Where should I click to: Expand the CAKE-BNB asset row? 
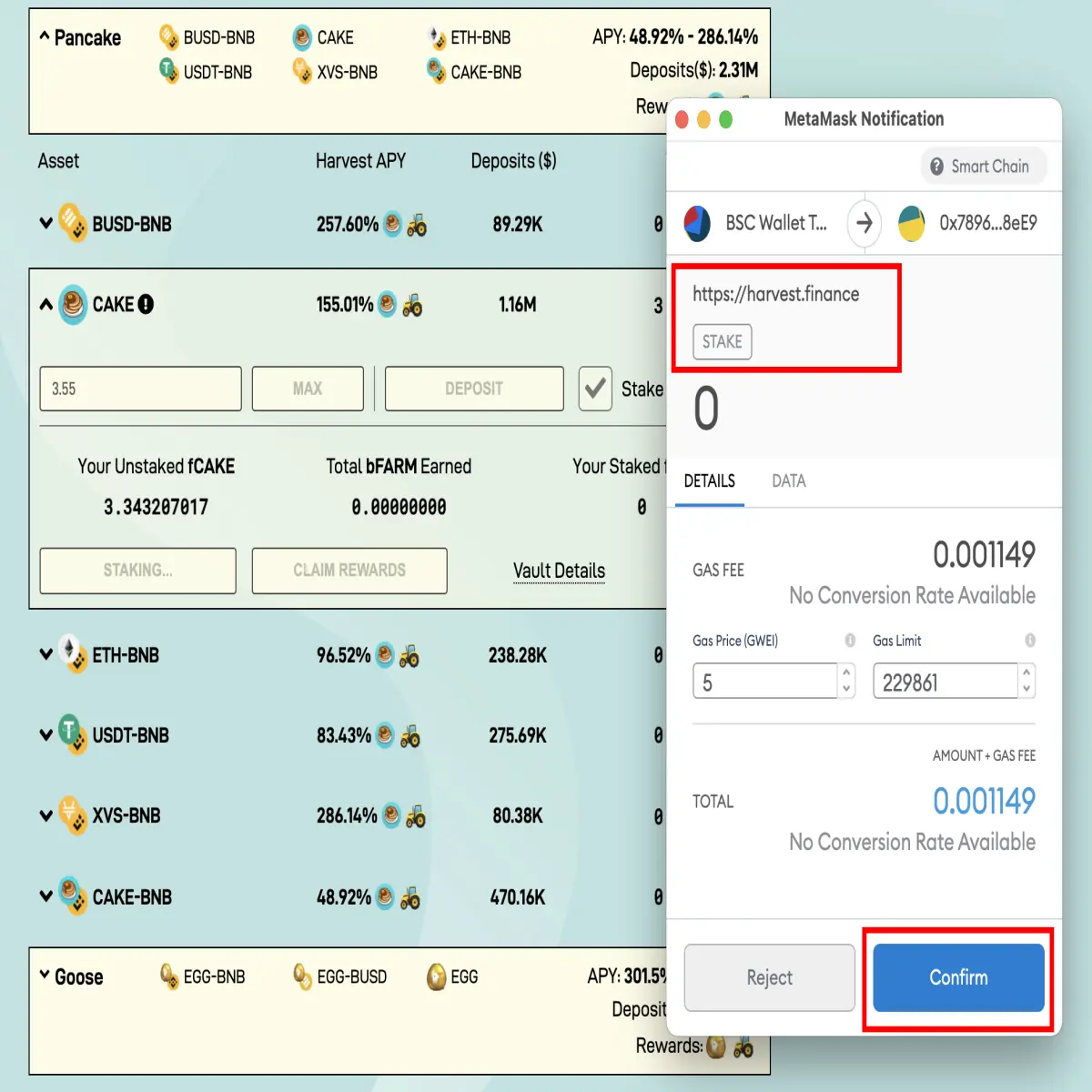[x=45, y=896]
